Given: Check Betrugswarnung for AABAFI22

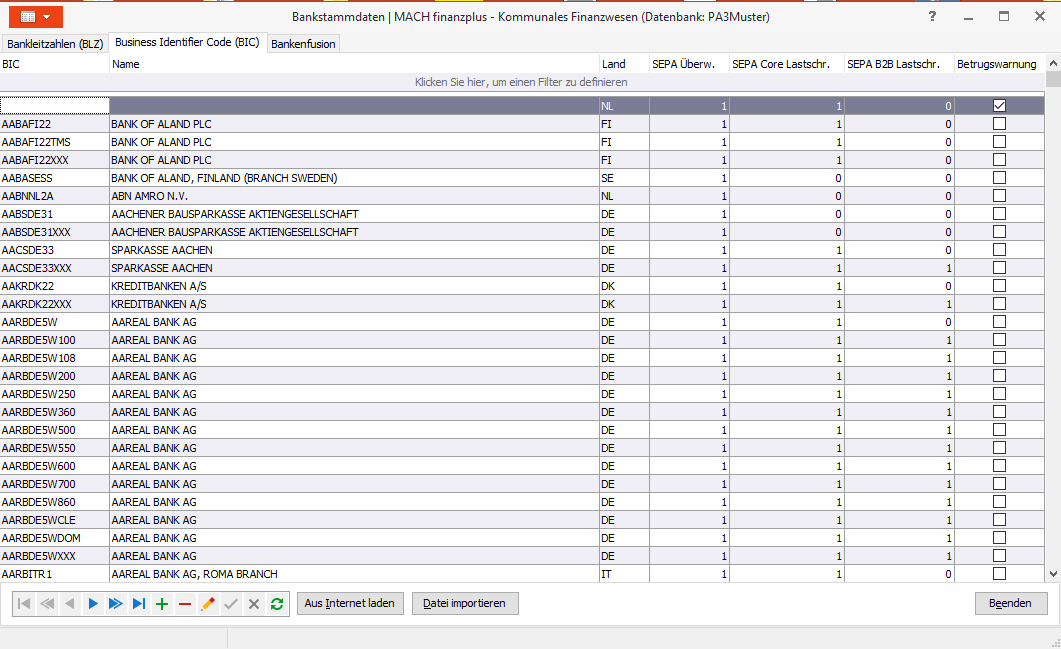Looking at the screenshot, I should 999,124.
